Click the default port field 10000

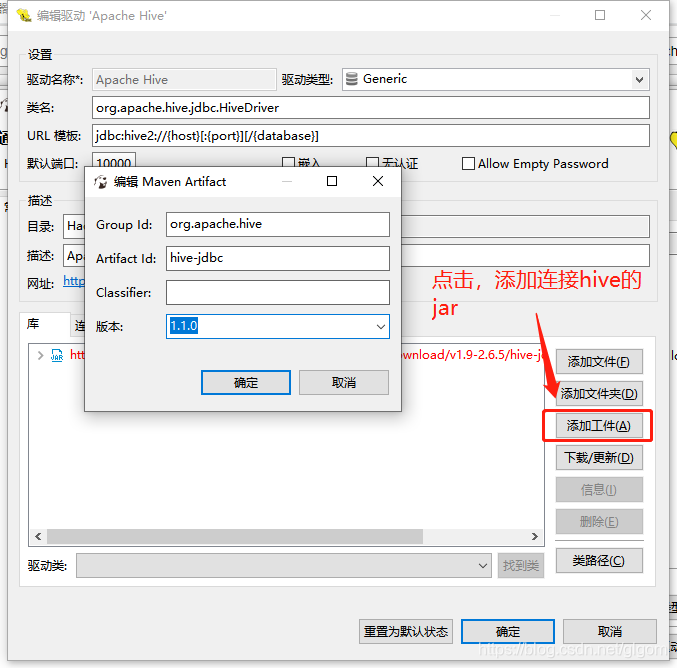114,160
